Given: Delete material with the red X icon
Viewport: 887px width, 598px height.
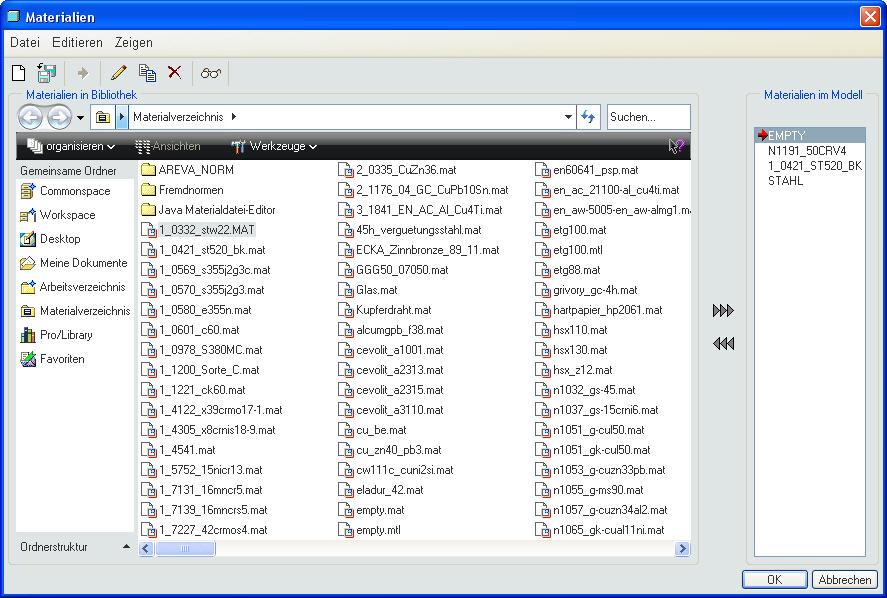Looking at the screenshot, I should 175,72.
